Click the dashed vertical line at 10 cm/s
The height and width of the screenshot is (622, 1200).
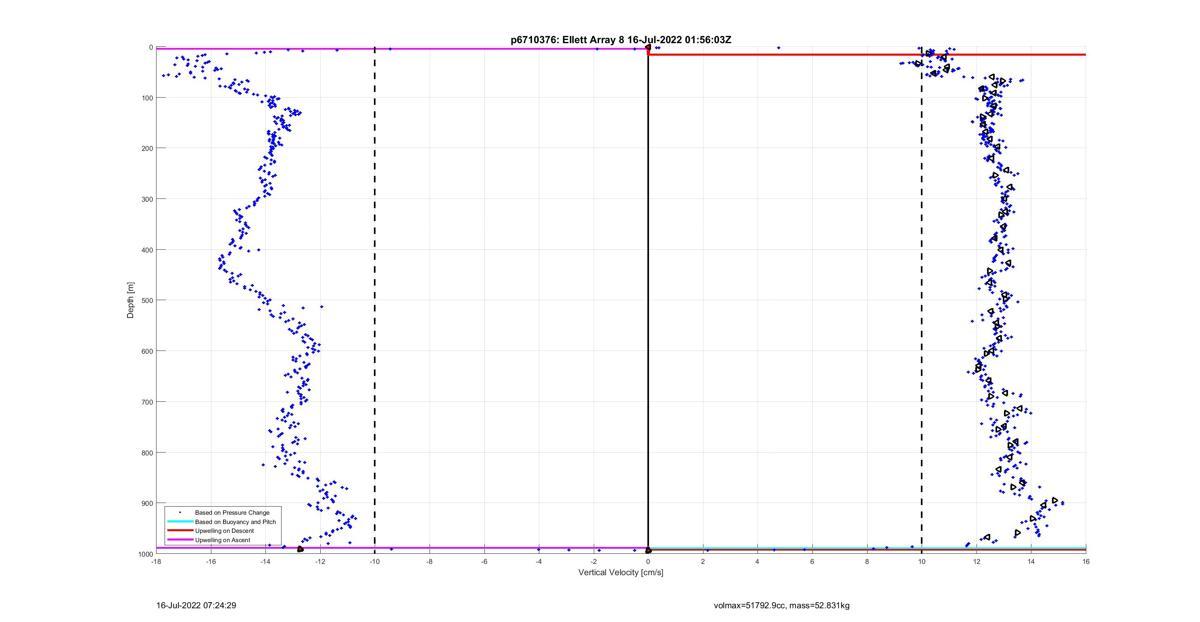click(x=922, y=300)
